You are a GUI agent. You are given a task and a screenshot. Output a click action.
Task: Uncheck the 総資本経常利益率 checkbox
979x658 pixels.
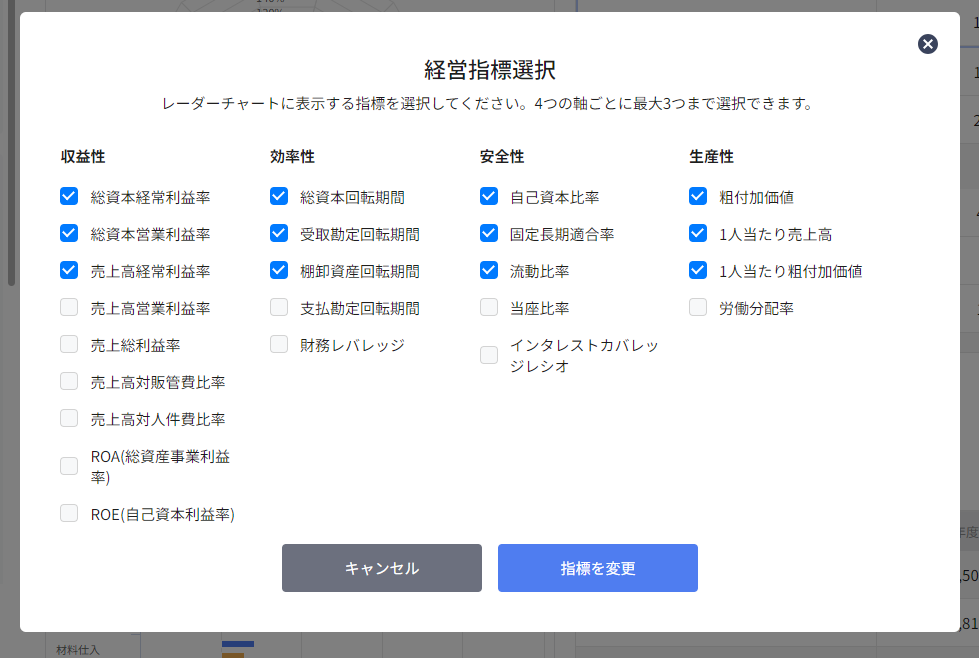pos(69,197)
